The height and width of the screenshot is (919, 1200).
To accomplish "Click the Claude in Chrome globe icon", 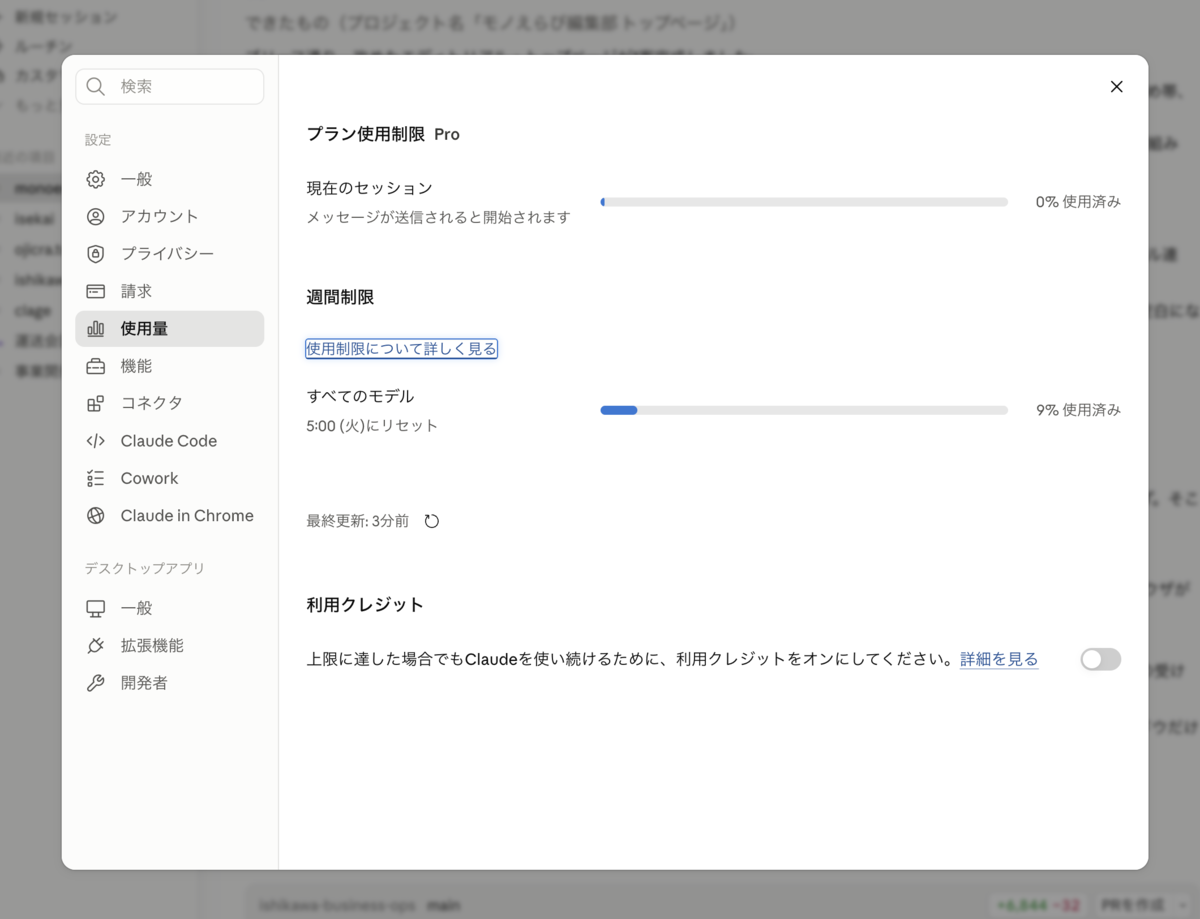I will (x=96, y=516).
